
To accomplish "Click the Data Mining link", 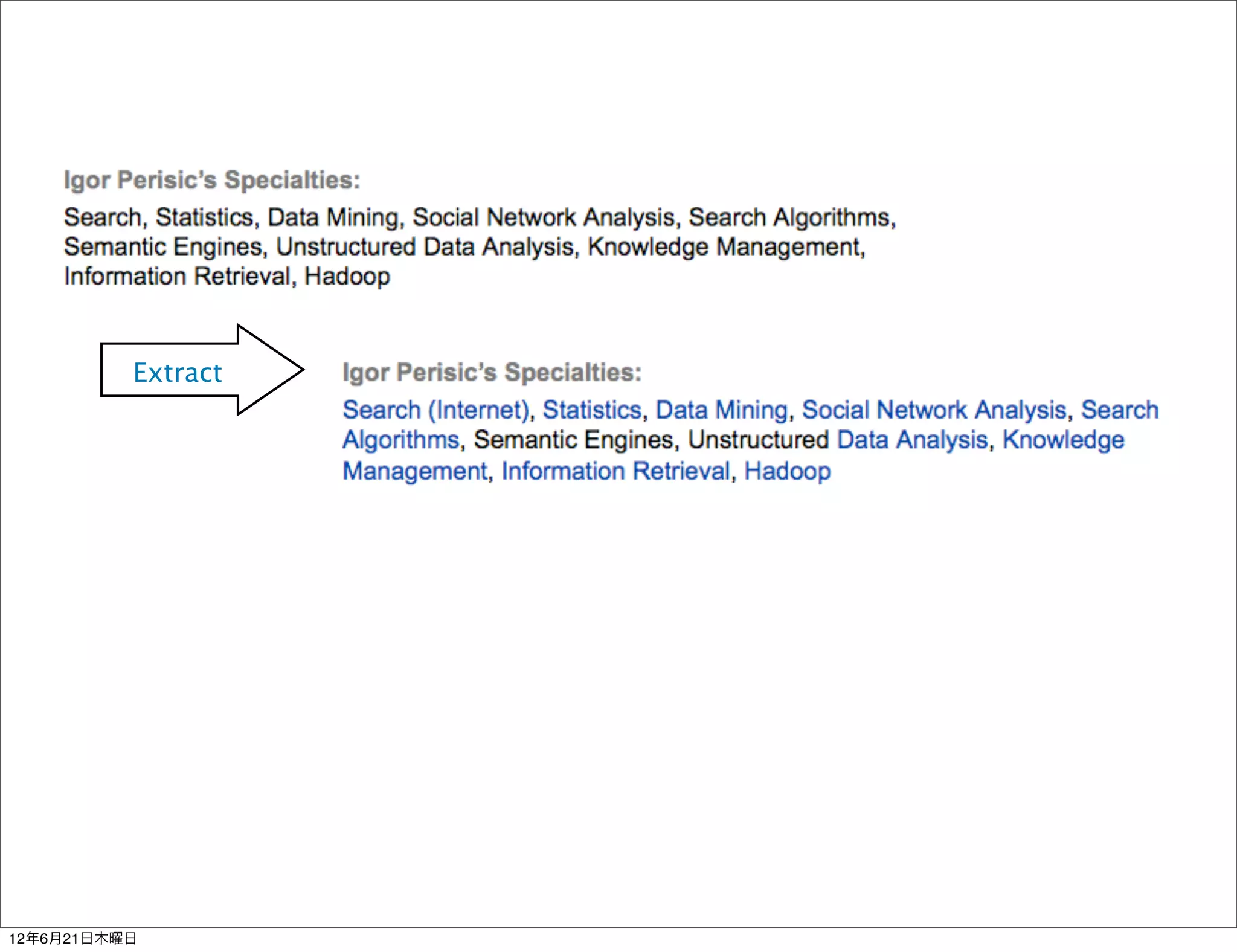I will click(721, 410).
